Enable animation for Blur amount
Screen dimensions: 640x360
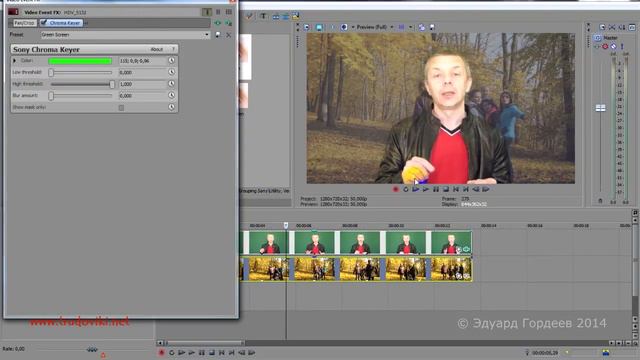click(171, 95)
